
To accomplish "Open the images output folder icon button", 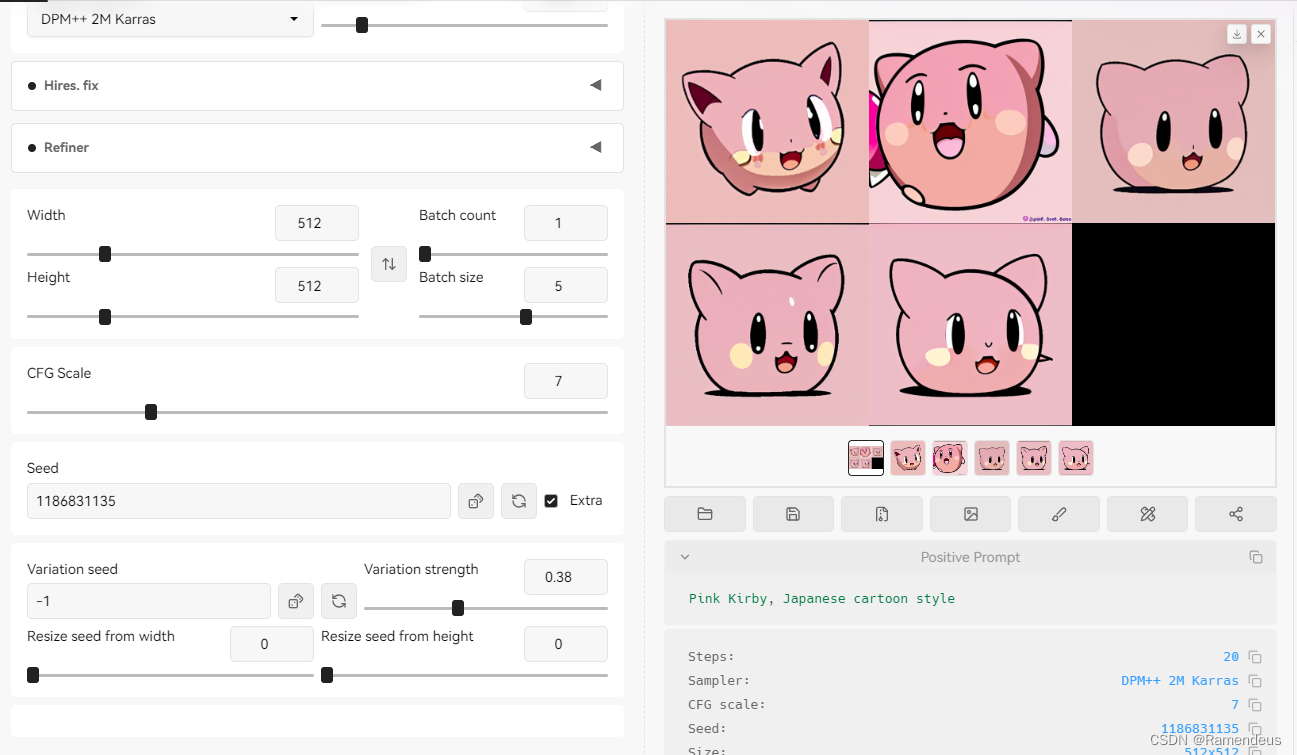I will 705,514.
